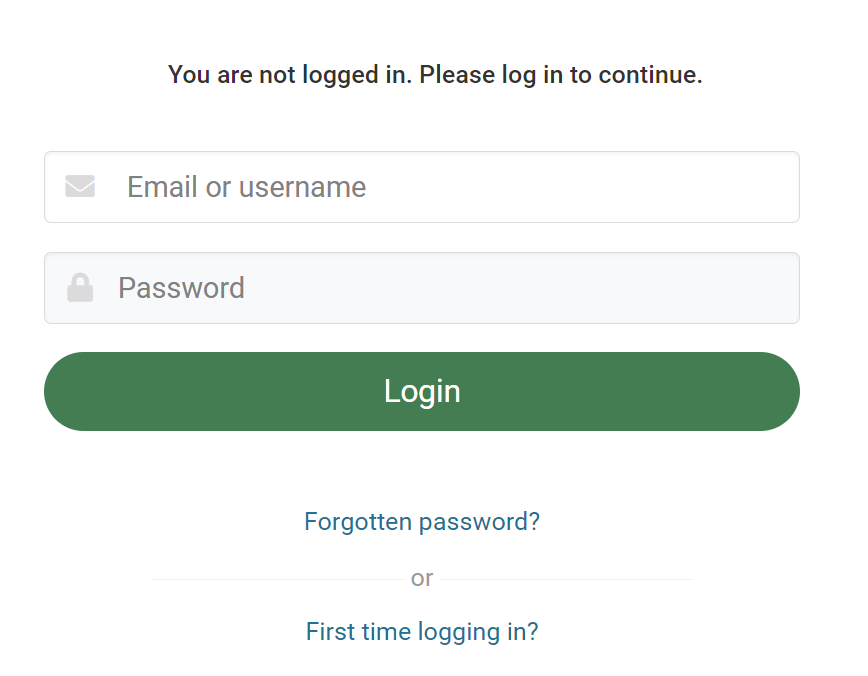Click the right end of the username field
This screenshot has width=868, height=676.
coord(770,187)
